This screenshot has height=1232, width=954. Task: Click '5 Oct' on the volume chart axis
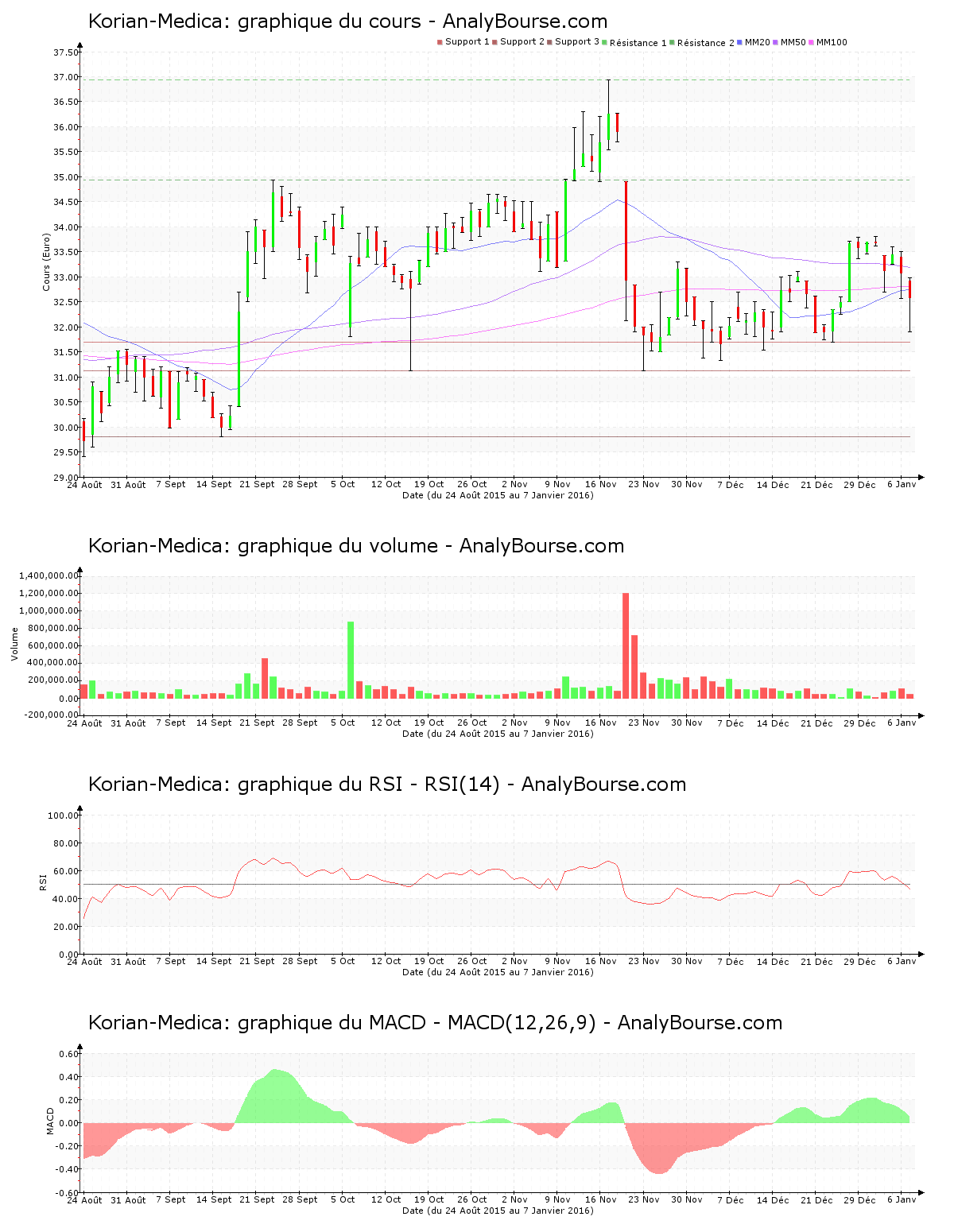click(343, 723)
